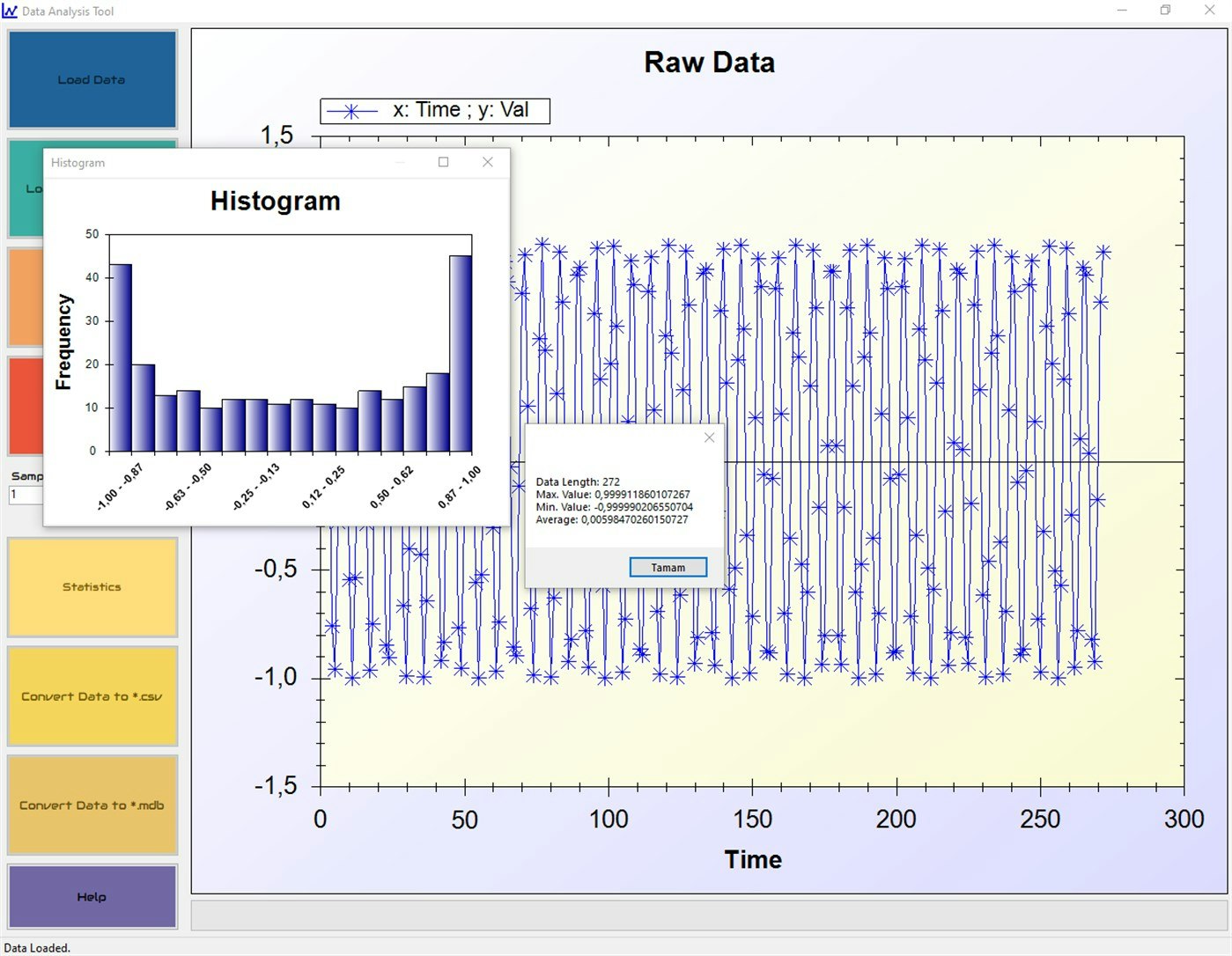Click the Data Analysis Tool logo icon
The height and width of the screenshot is (956, 1232).
point(10,11)
